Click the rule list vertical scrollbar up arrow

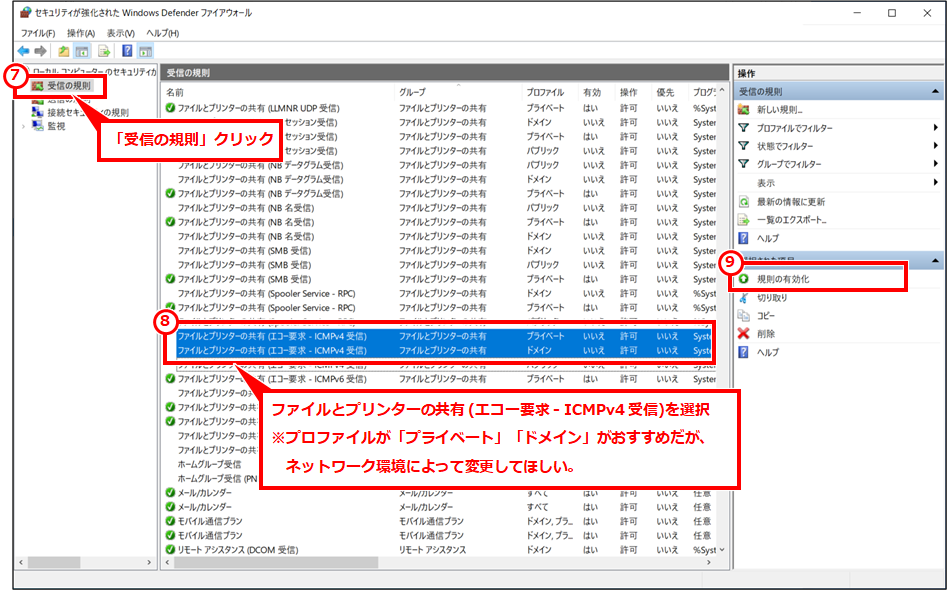point(722,91)
